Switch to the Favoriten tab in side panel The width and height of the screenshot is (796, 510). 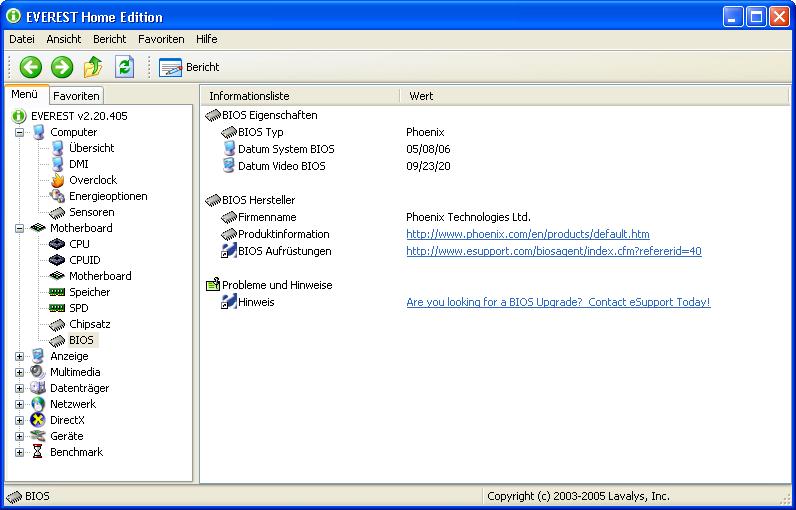tap(76, 96)
